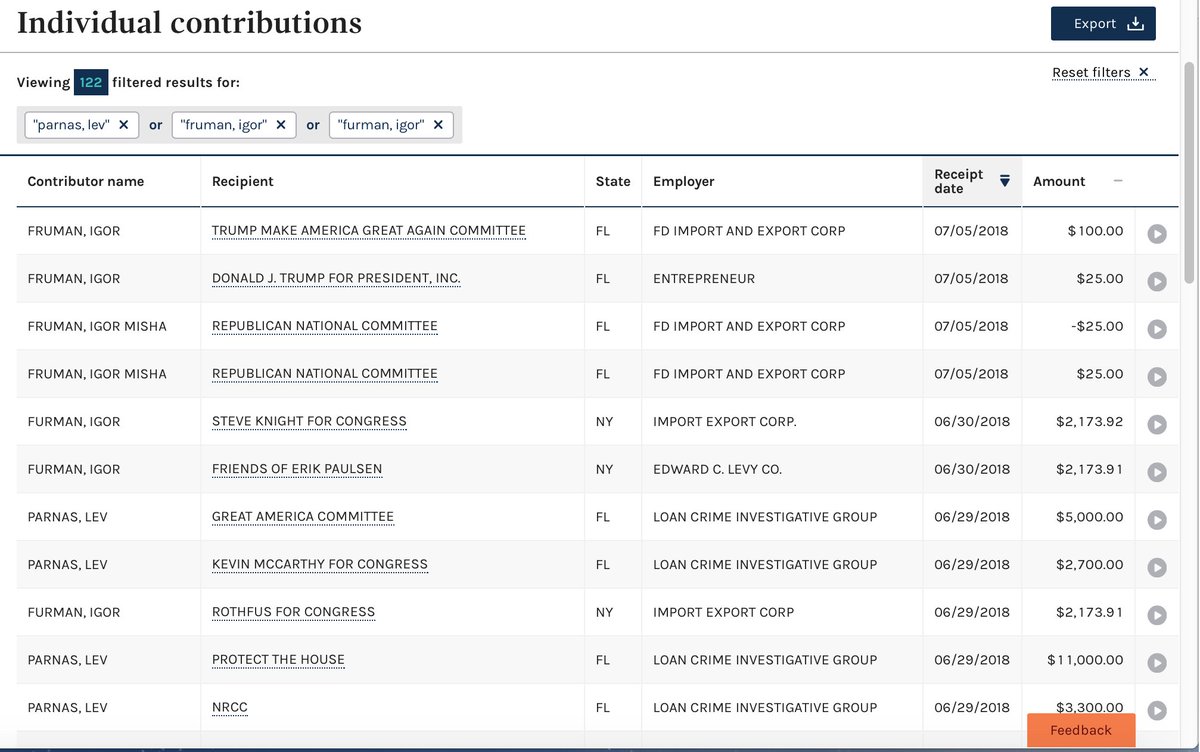This screenshot has width=1200, height=752.
Task: Expand details for Steve Knight for Congress row
Action: 1157,425
